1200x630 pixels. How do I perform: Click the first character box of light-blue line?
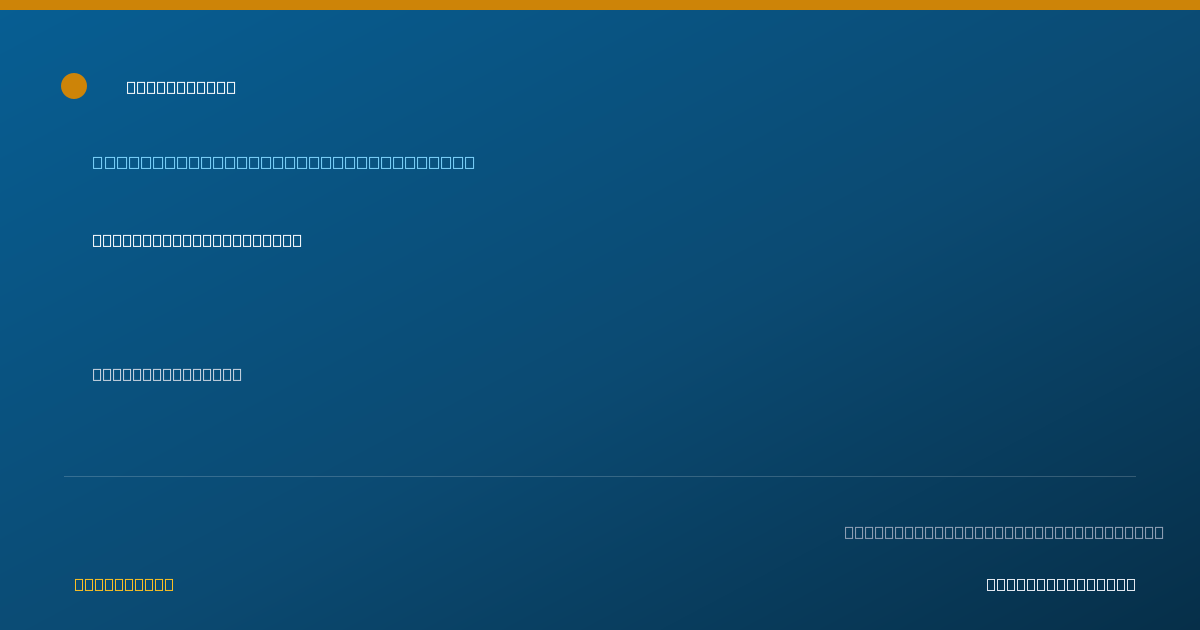point(98,162)
